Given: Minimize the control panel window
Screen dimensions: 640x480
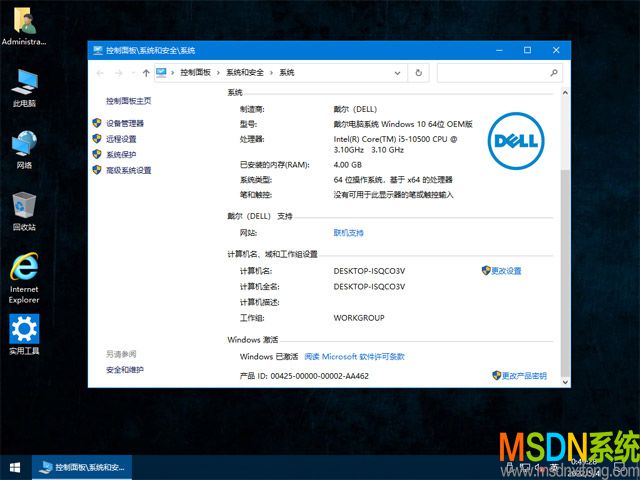Looking at the screenshot, I should pos(499,50).
